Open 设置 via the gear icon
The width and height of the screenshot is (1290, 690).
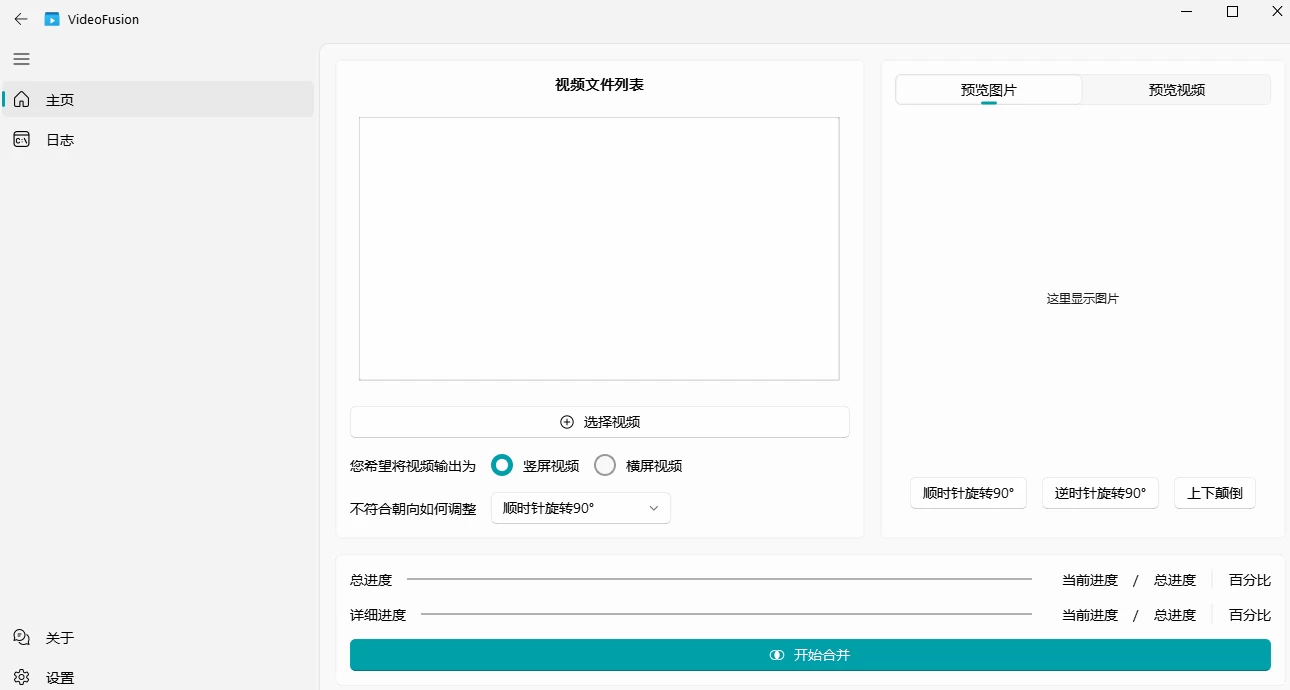[x=22, y=677]
